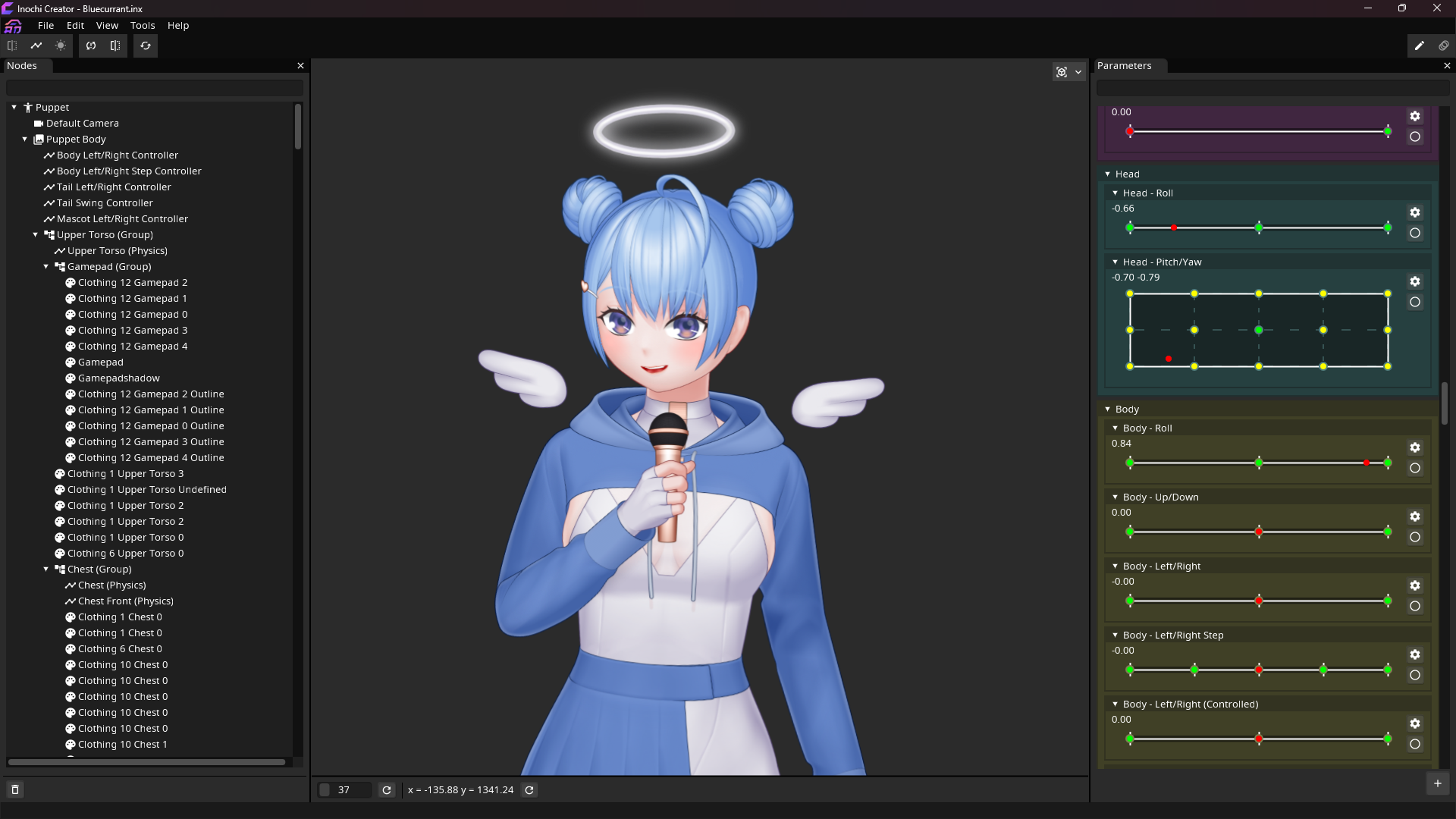
Task: Click the refresh toolbar button
Action: point(146,45)
